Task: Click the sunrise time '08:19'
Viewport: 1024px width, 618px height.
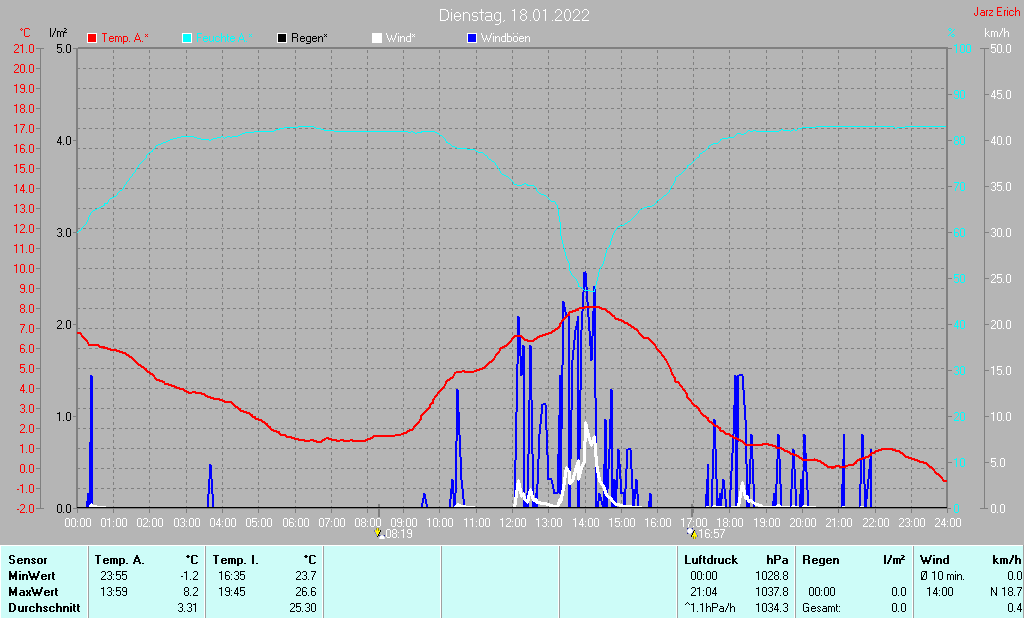Action: (x=398, y=534)
